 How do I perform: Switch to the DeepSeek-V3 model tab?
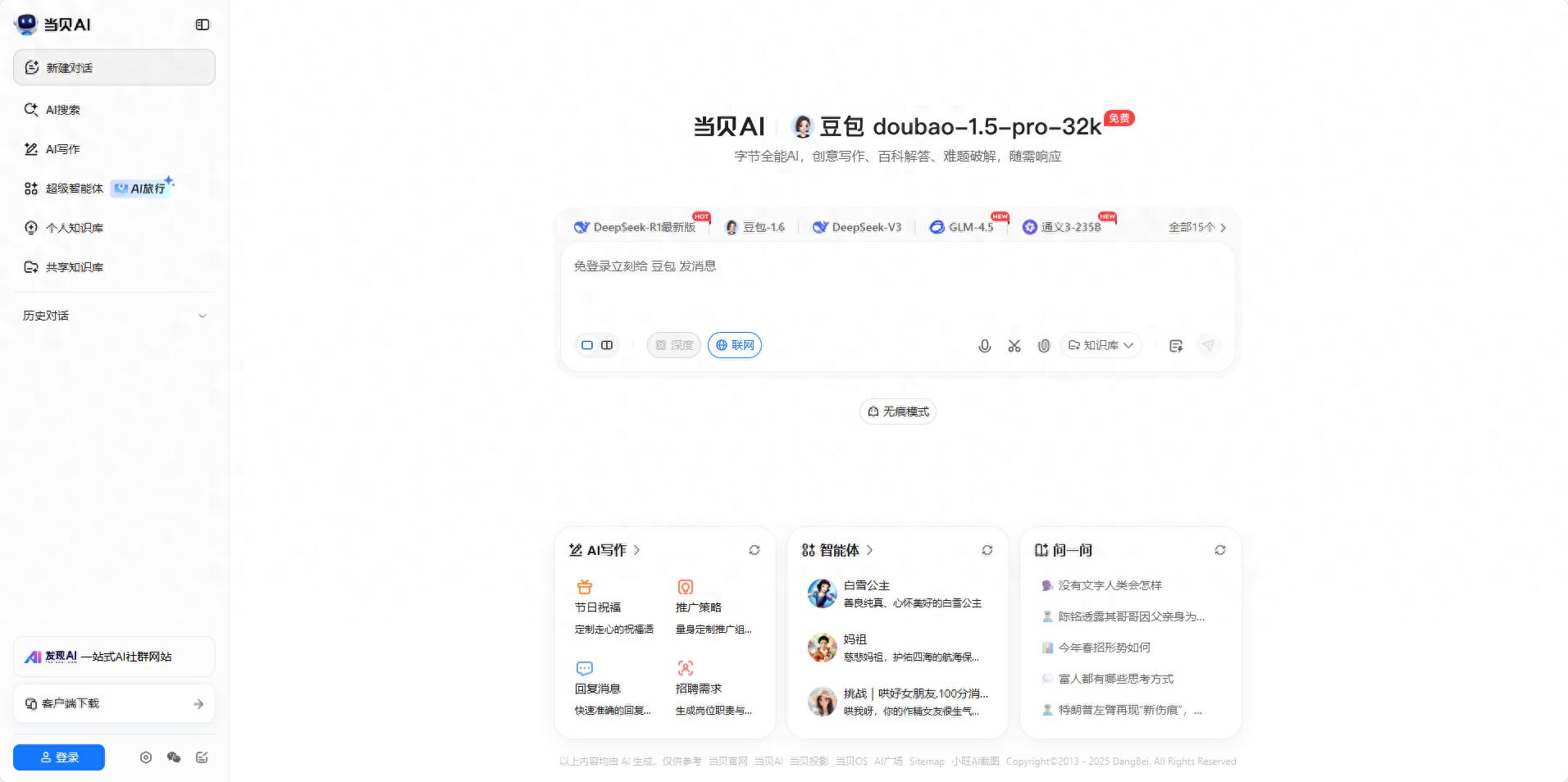856,227
